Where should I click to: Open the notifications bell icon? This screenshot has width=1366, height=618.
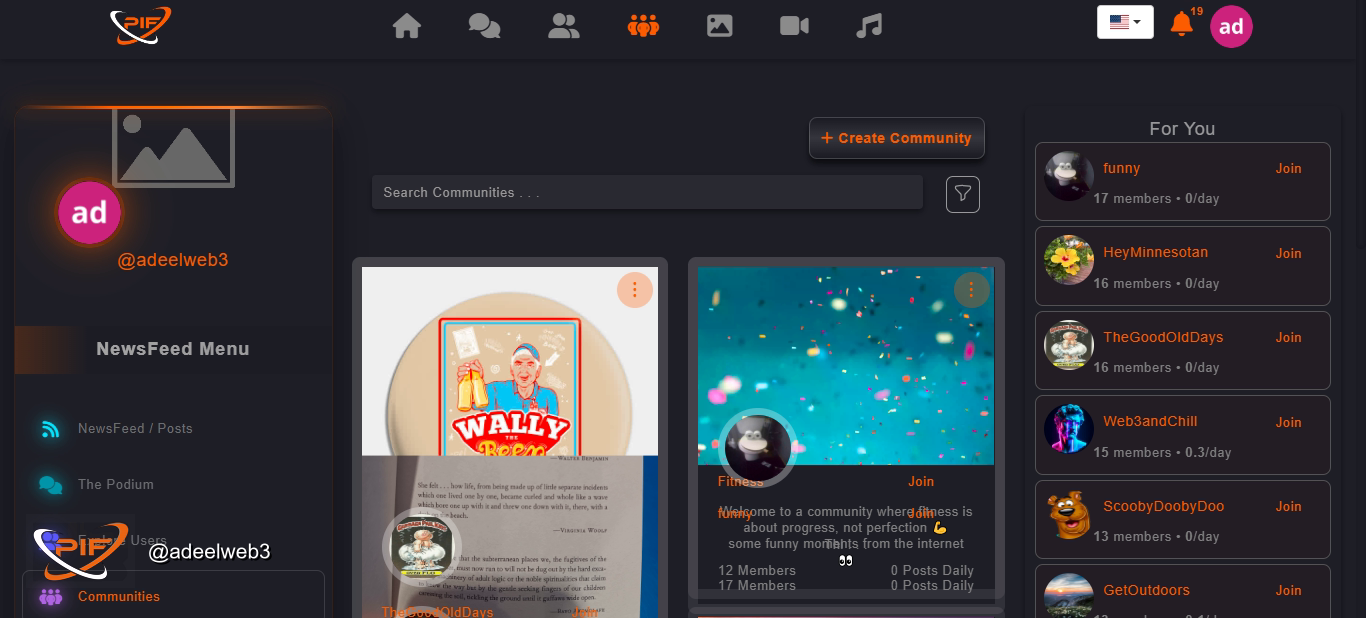tap(1182, 24)
